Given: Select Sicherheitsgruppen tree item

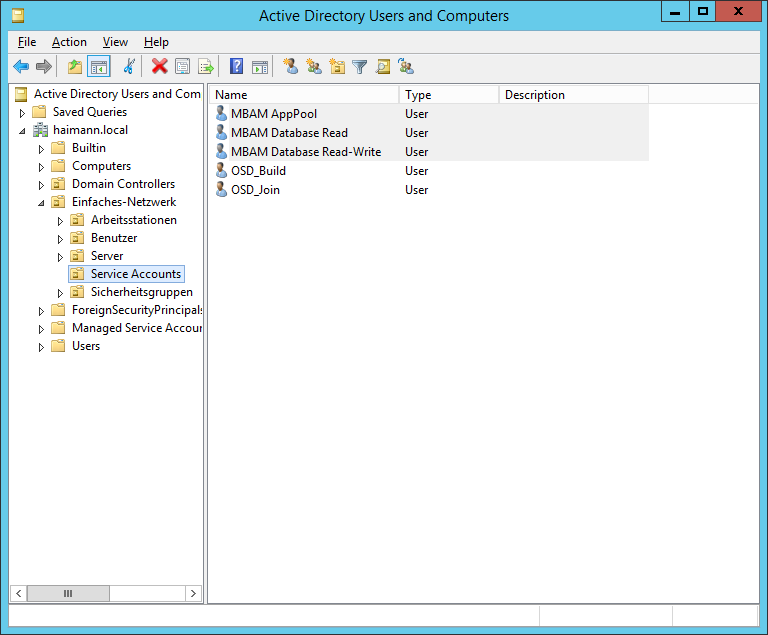Looking at the screenshot, I should pos(142,292).
